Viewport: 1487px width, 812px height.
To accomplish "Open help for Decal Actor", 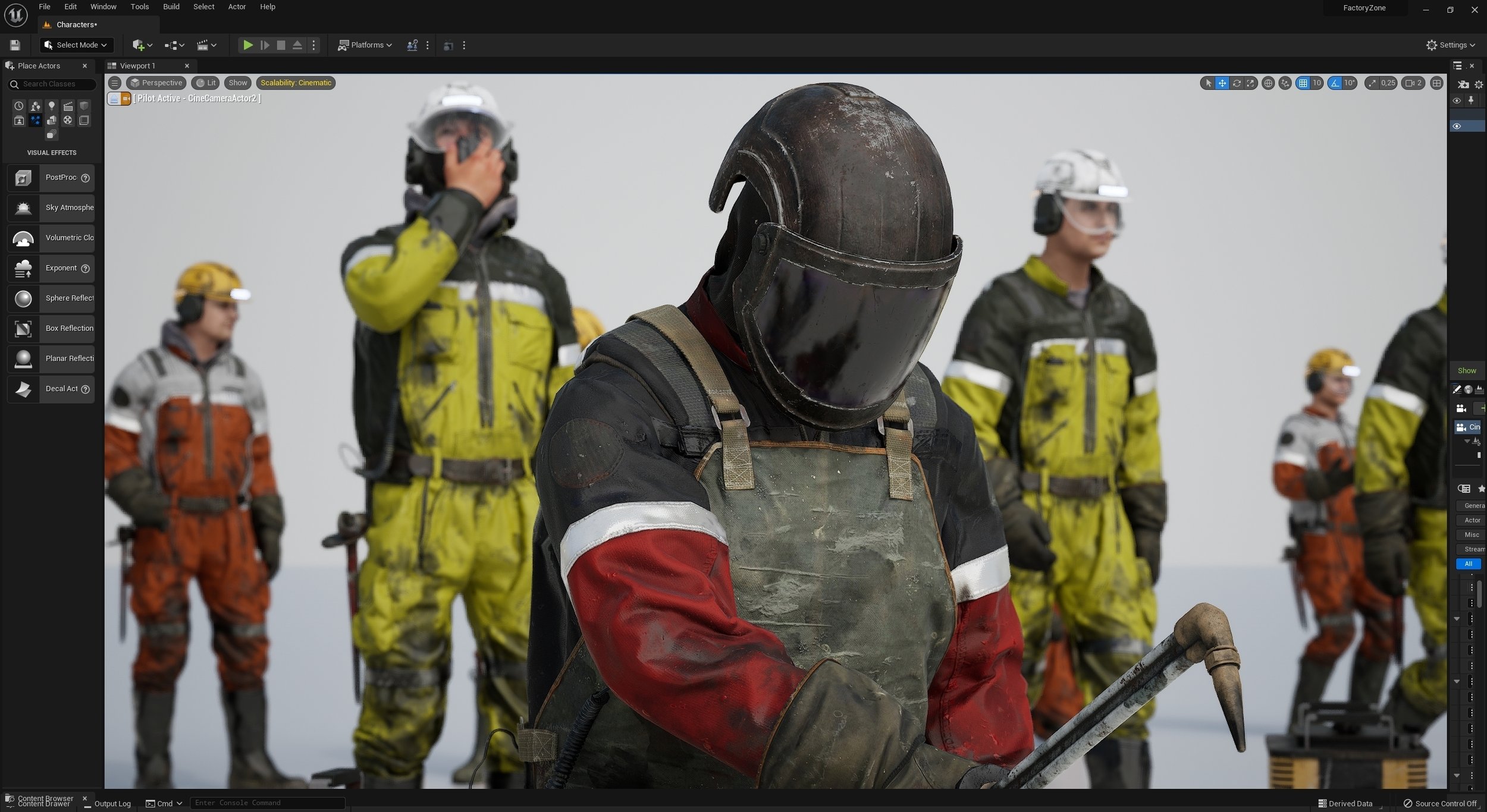I will 85,389.
